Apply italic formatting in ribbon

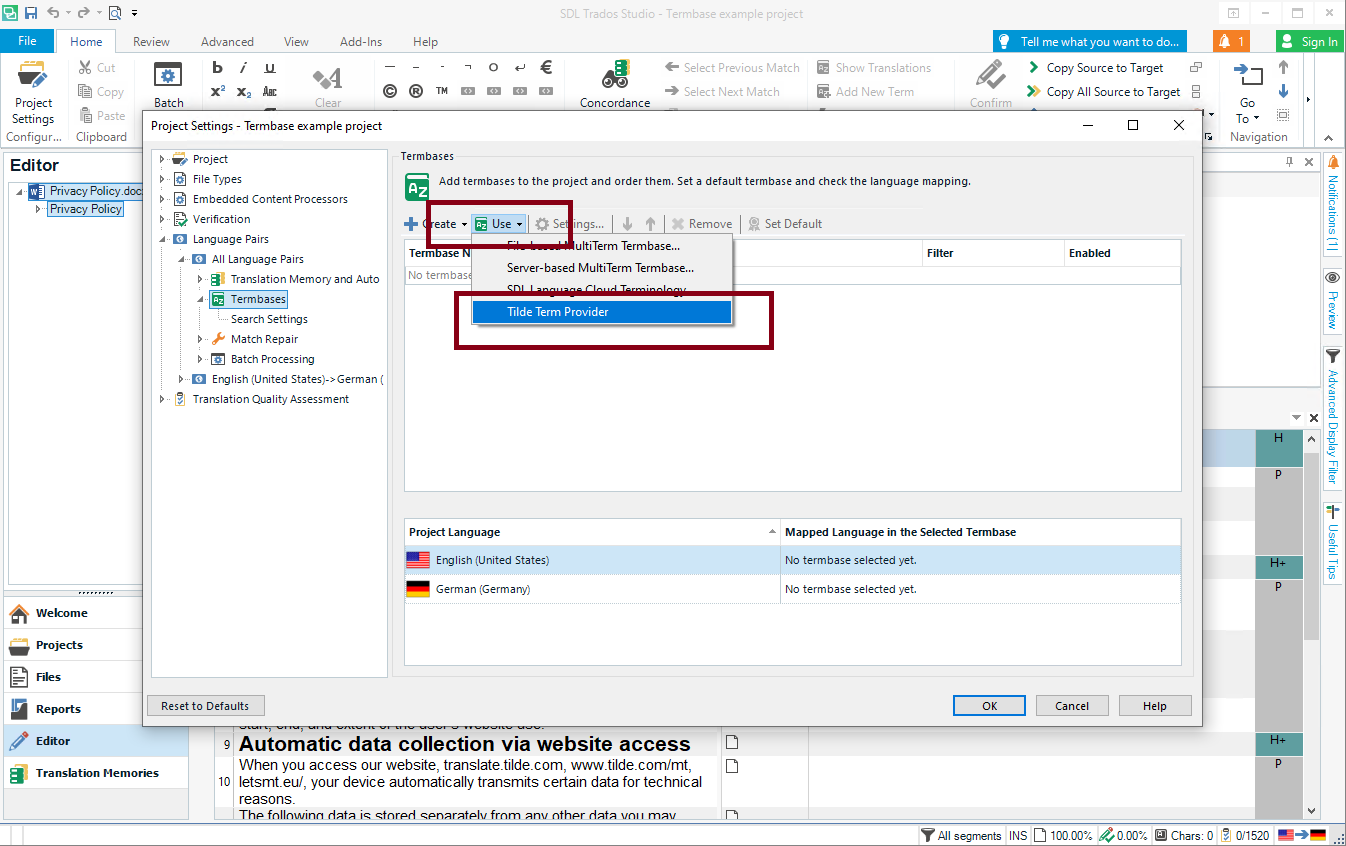tap(244, 68)
